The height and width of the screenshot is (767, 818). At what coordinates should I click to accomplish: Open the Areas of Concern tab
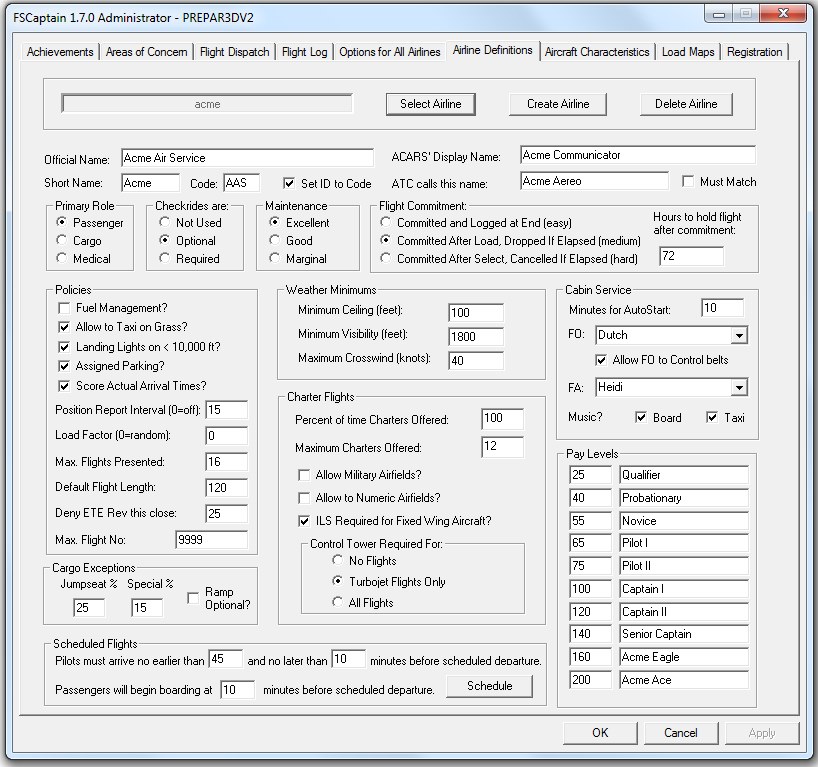[147, 52]
